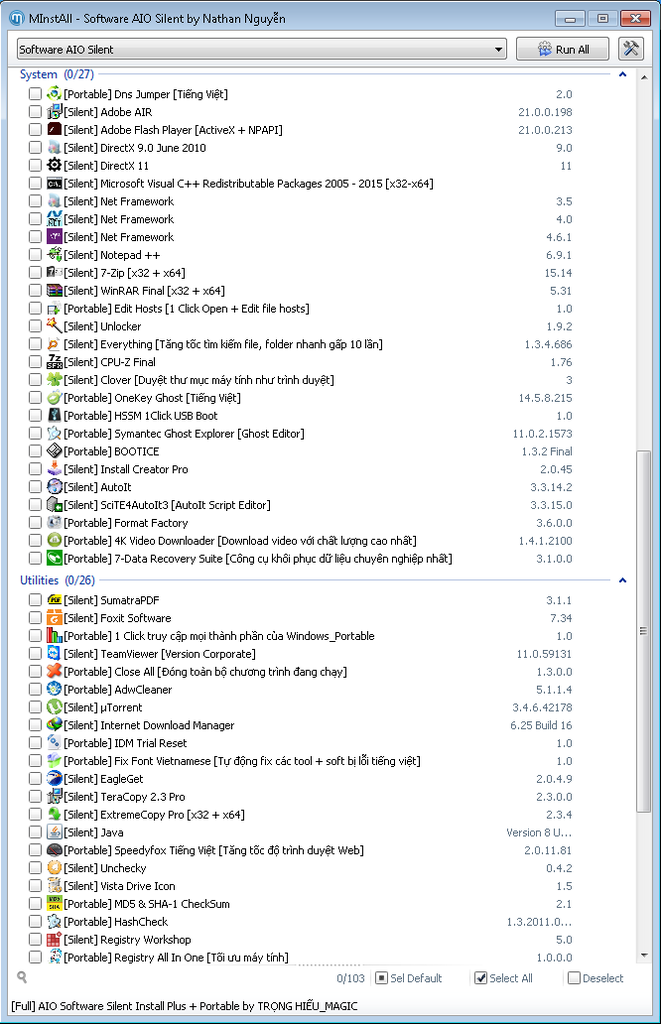Collapse the Utilities group chevron

[x=622, y=580]
